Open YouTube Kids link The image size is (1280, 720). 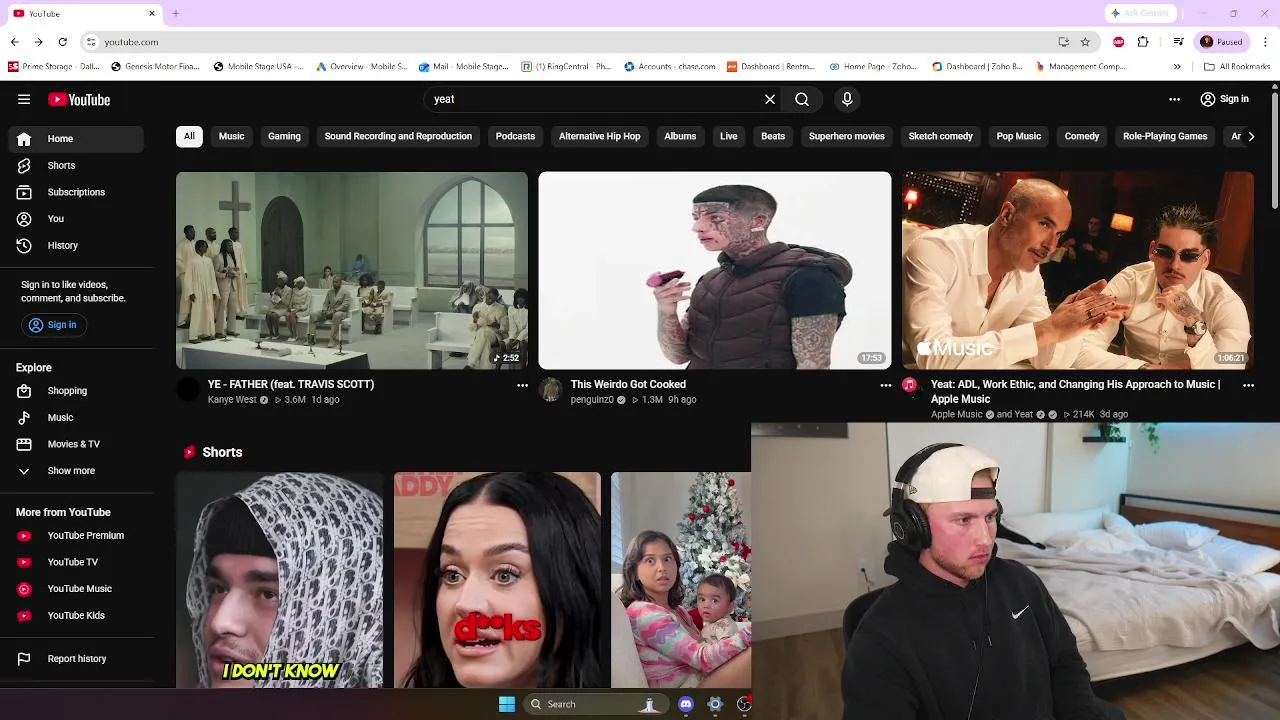pyautogui.click(x=76, y=615)
